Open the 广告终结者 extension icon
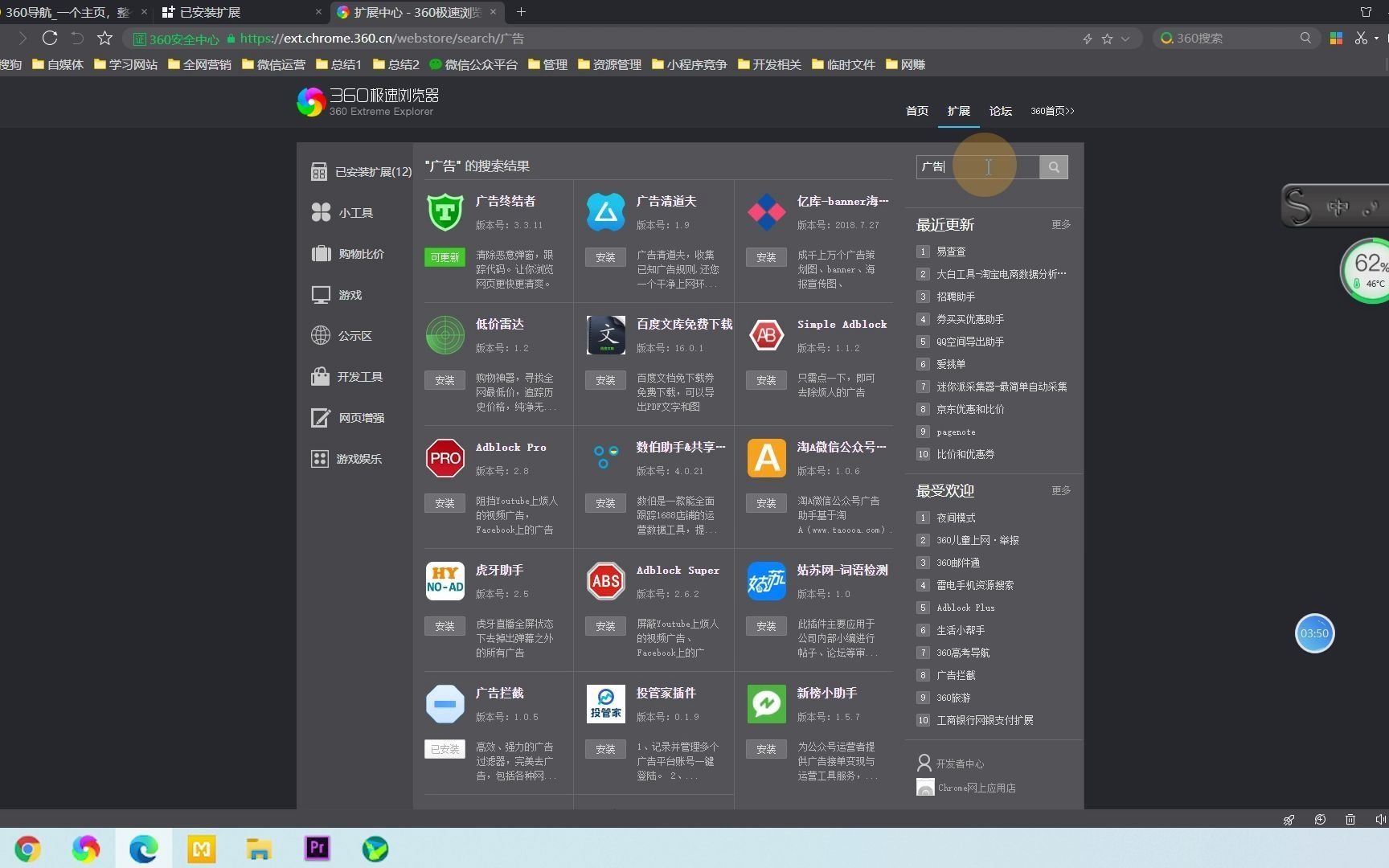Viewport: 1389px width, 868px height. click(445, 212)
